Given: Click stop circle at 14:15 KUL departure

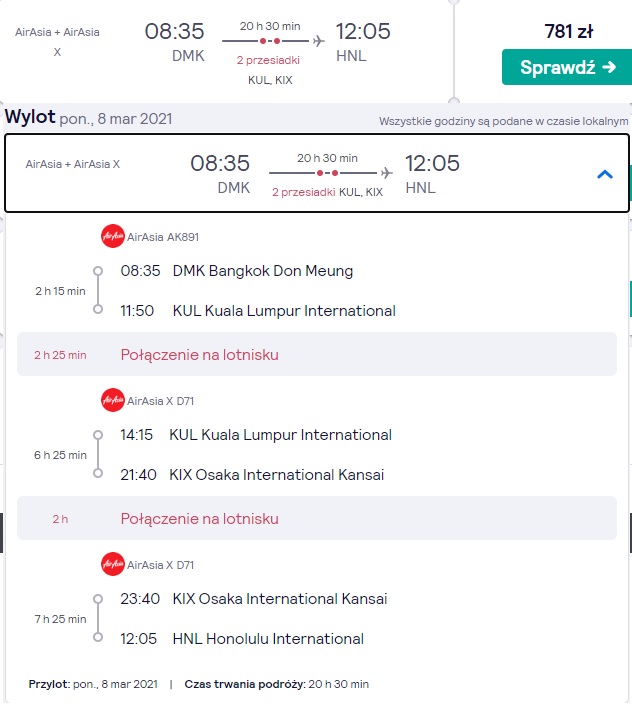Looking at the screenshot, I should coord(98,435).
